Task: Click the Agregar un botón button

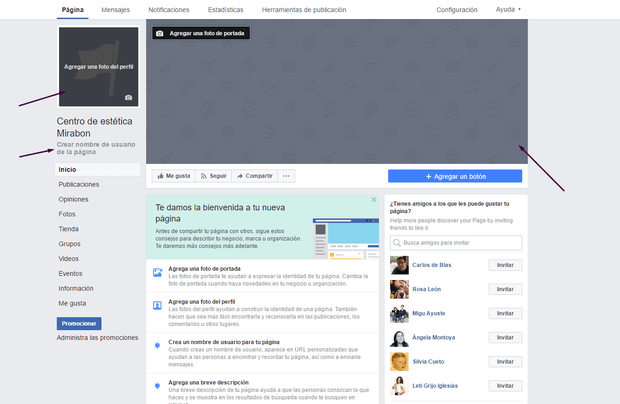Action: click(x=455, y=176)
